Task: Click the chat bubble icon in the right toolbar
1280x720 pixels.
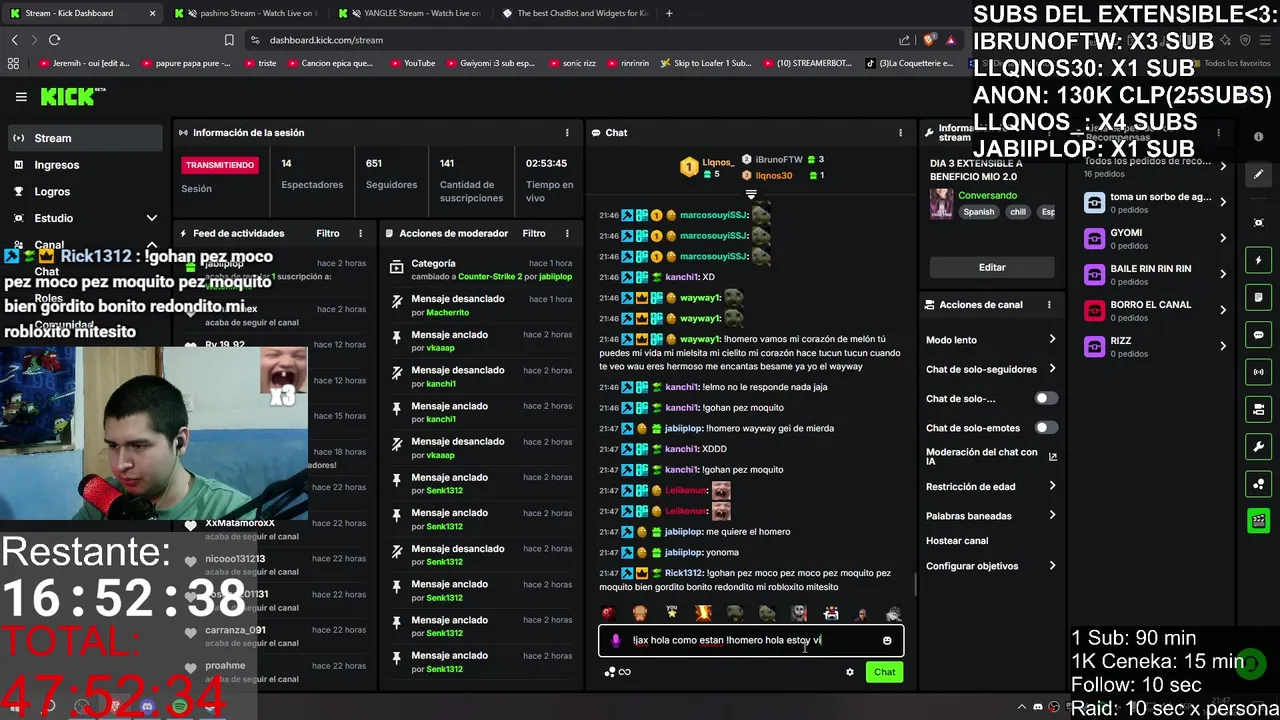Action: [x=1259, y=335]
